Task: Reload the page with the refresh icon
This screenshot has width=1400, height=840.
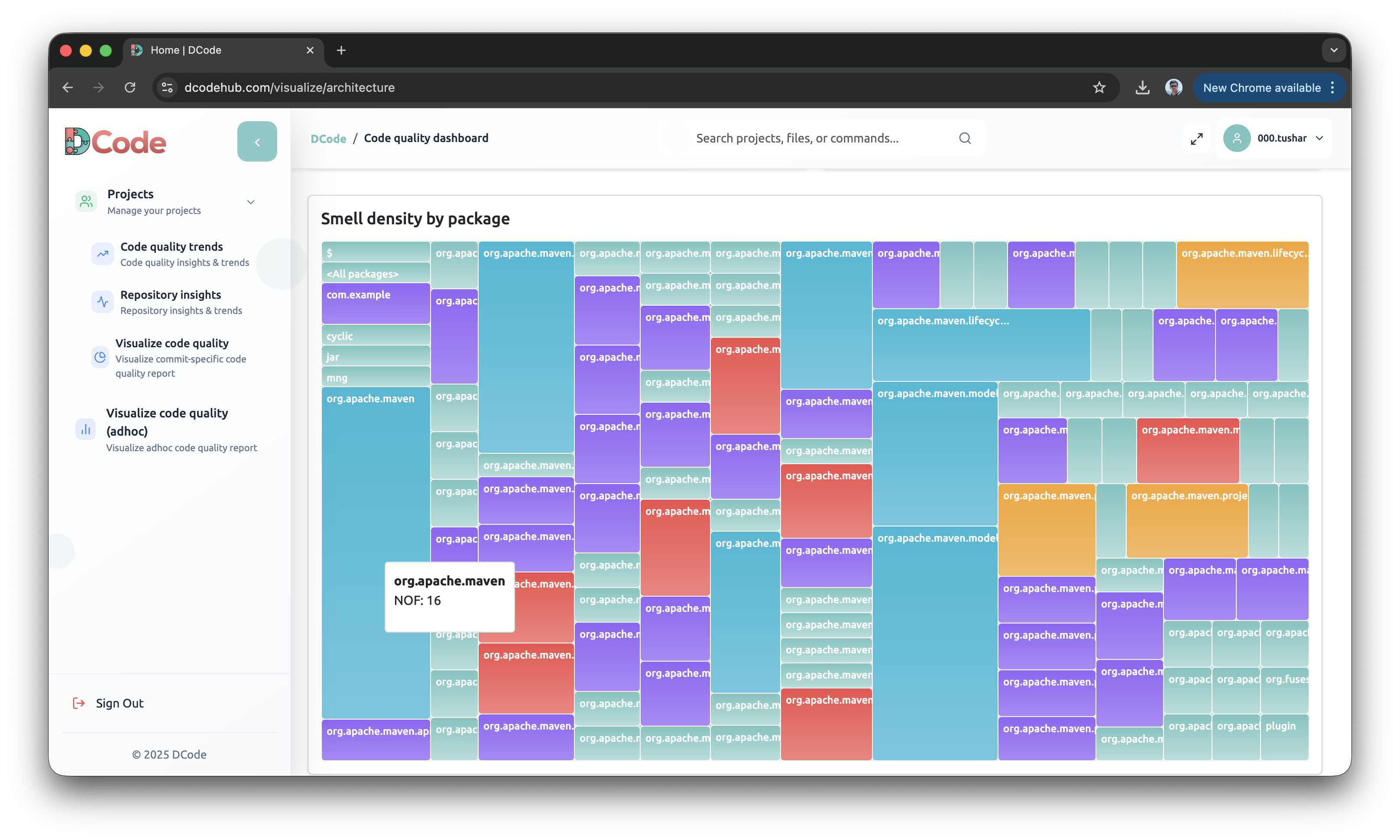Action: tap(130, 87)
